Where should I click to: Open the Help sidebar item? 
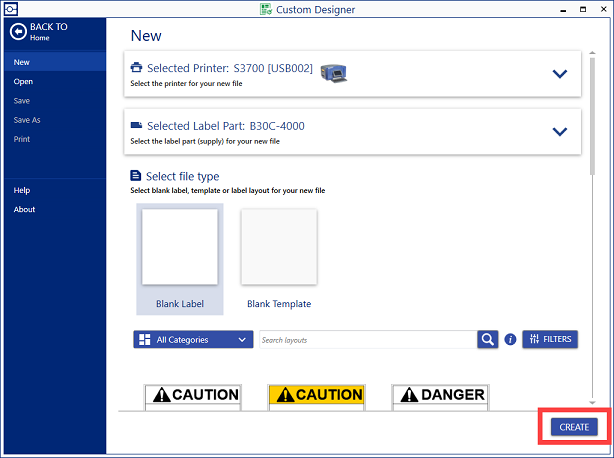click(x=22, y=190)
